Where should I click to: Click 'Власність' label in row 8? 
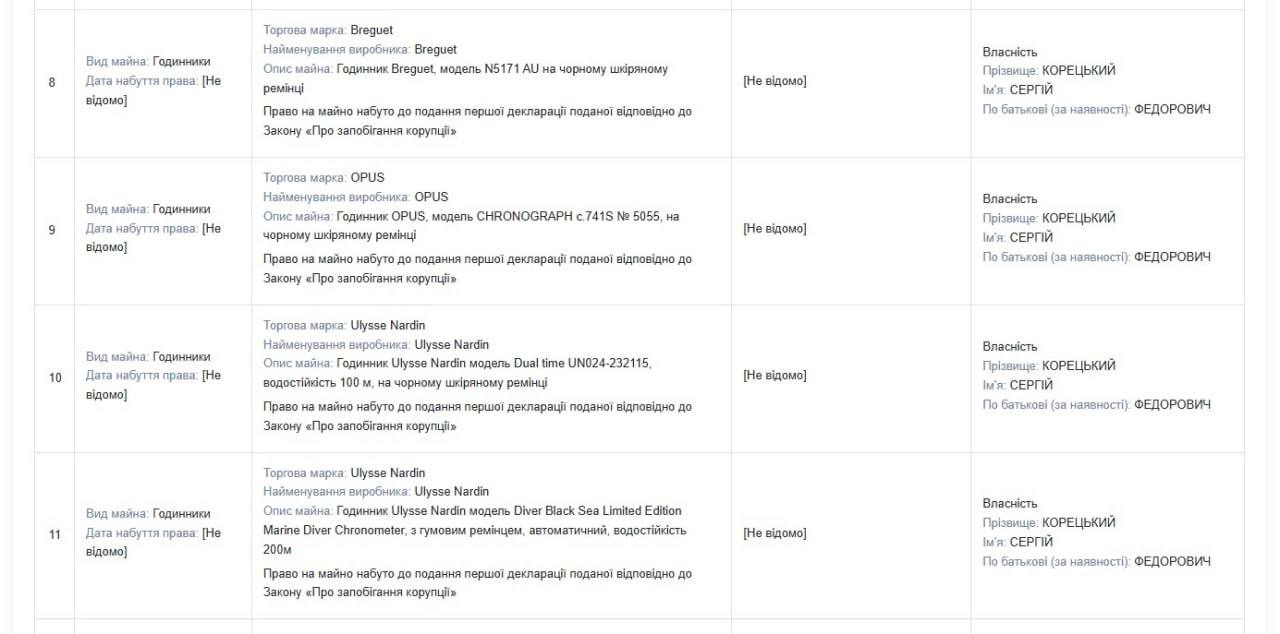tap(1009, 52)
